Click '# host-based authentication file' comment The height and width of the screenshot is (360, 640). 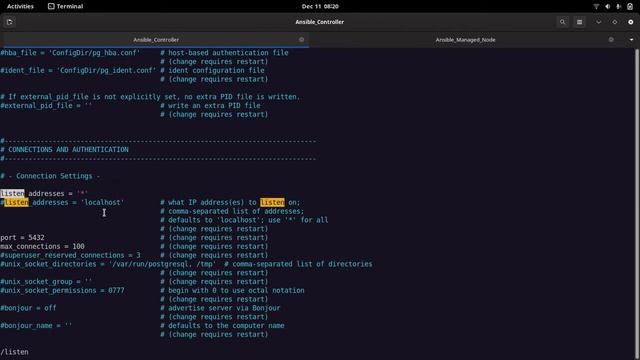[x=224, y=53]
